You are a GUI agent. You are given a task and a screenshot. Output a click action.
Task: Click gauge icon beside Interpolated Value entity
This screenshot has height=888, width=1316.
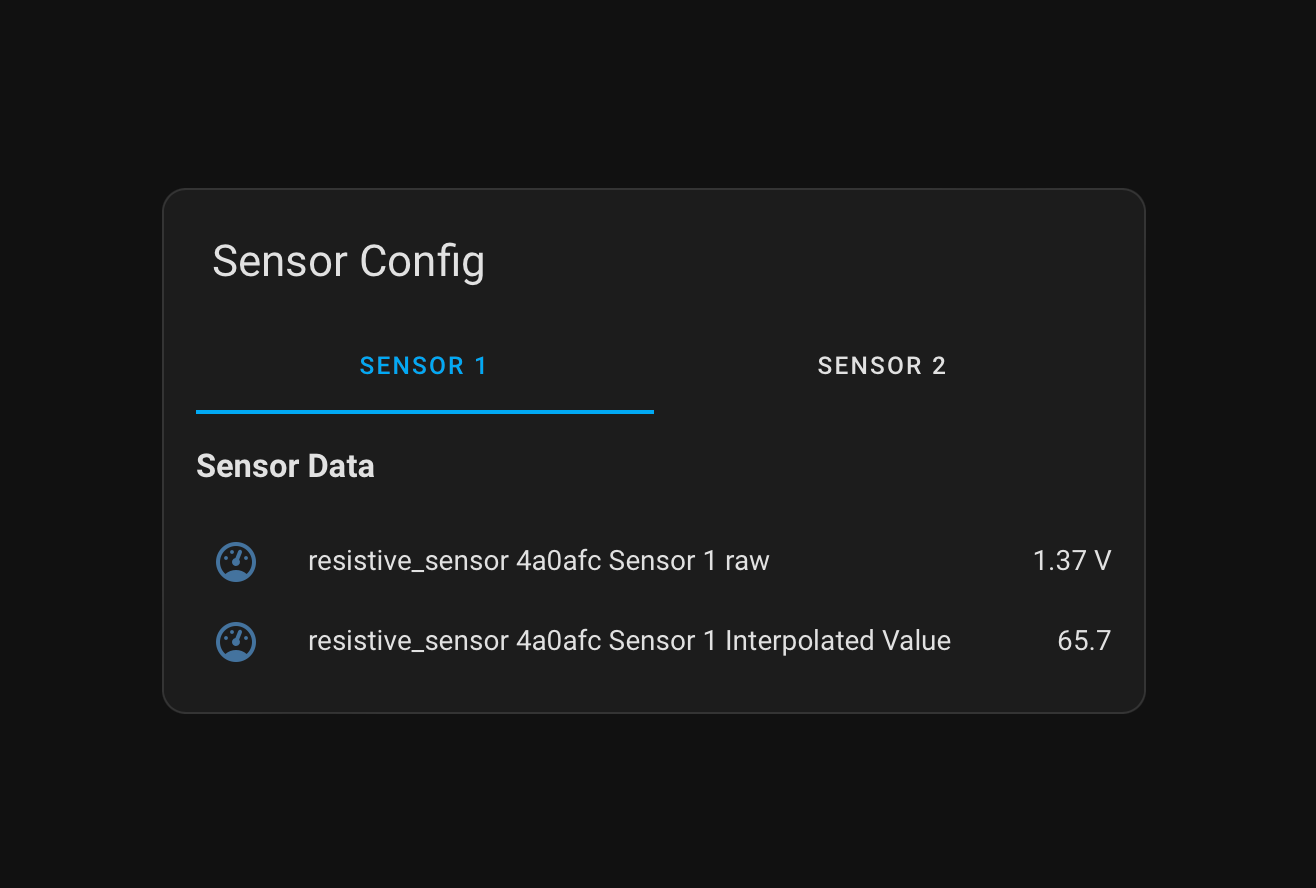click(236, 641)
